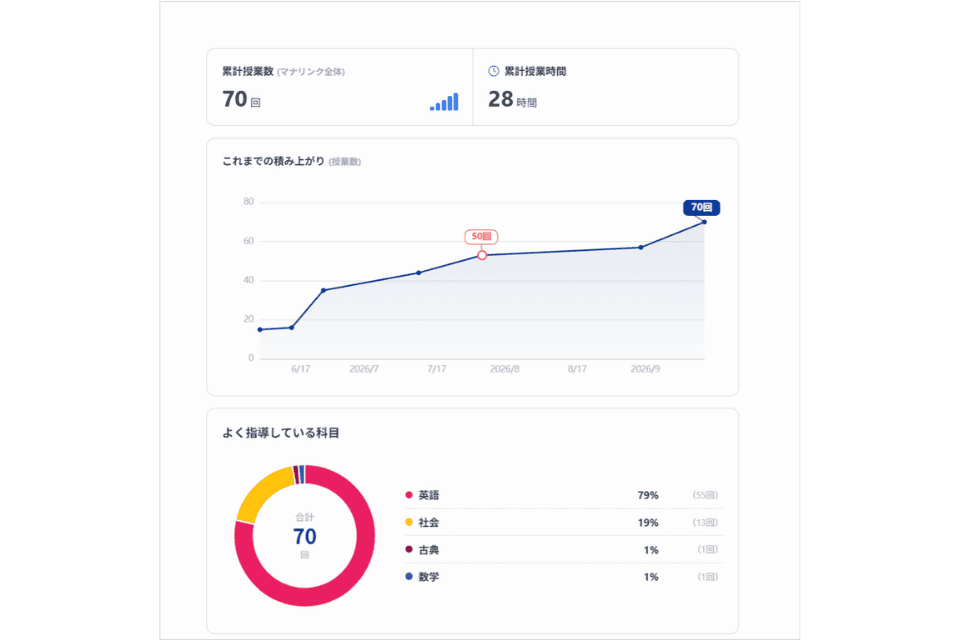This screenshot has height=640, width=960.
Task: Click the 累計授業数 heading
Action: [247, 72]
